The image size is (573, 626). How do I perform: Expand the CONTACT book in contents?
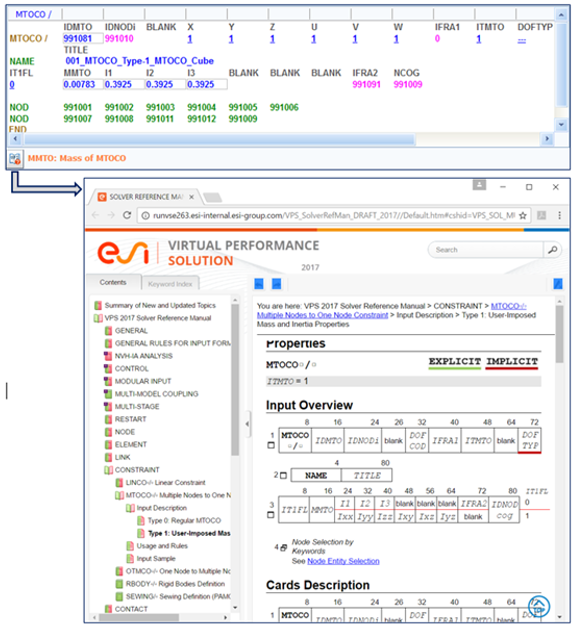click(x=108, y=609)
